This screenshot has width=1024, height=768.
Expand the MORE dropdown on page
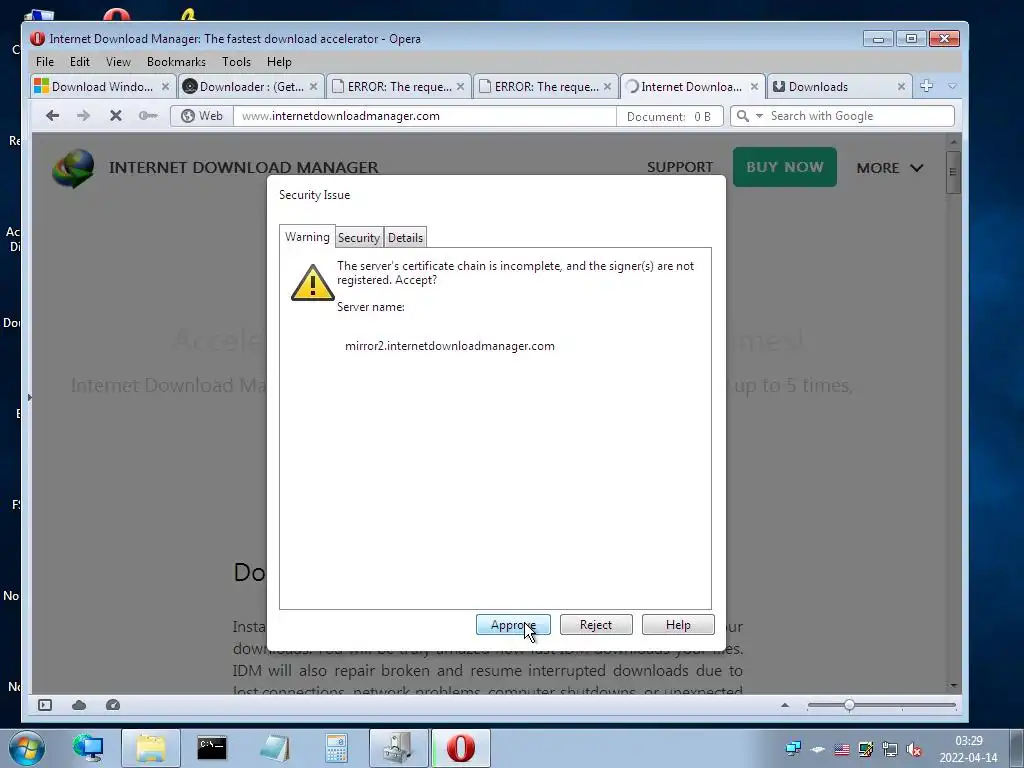click(x=889, y=168)
